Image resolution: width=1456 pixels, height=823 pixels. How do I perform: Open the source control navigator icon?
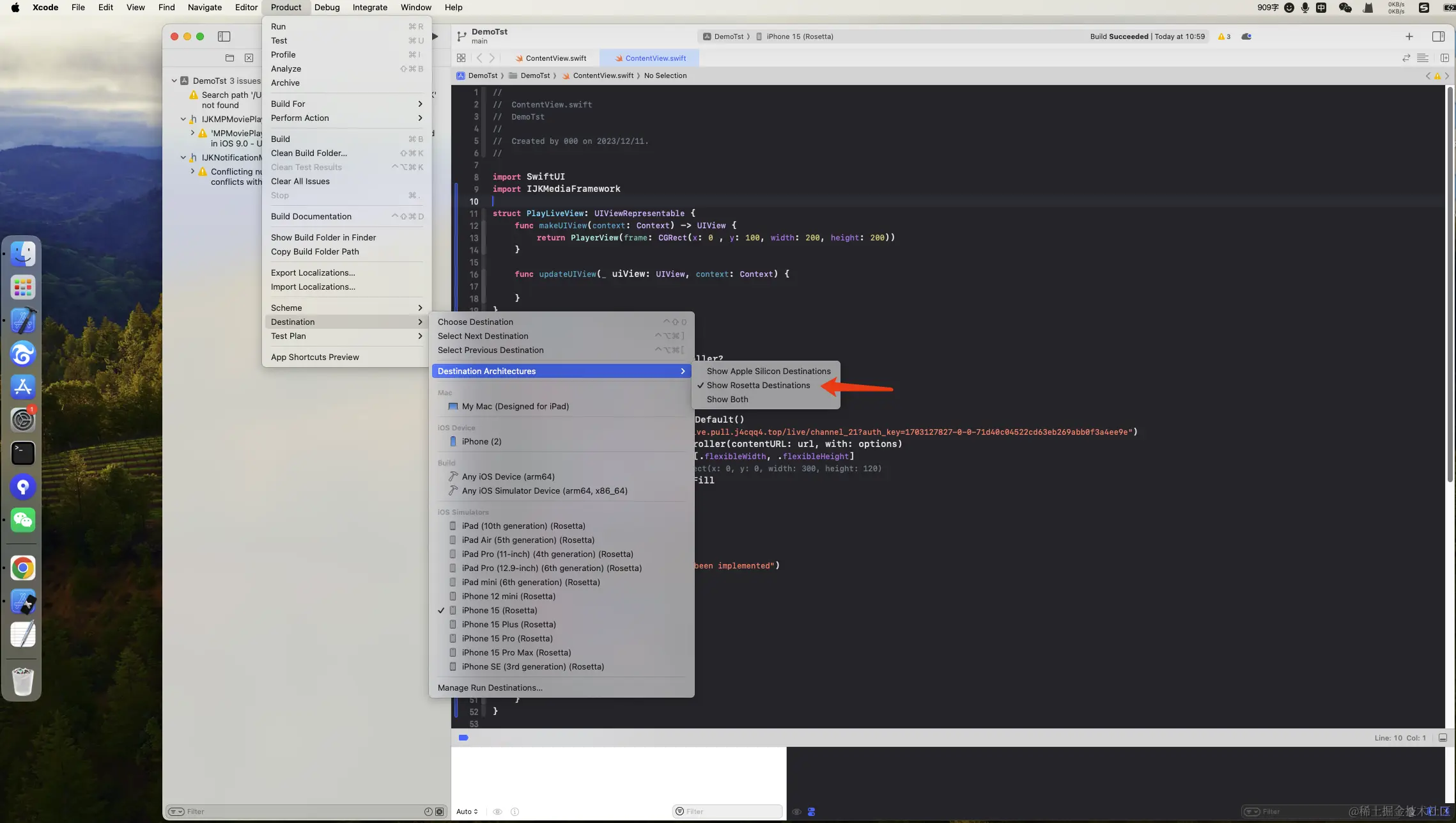coord(249,58)
